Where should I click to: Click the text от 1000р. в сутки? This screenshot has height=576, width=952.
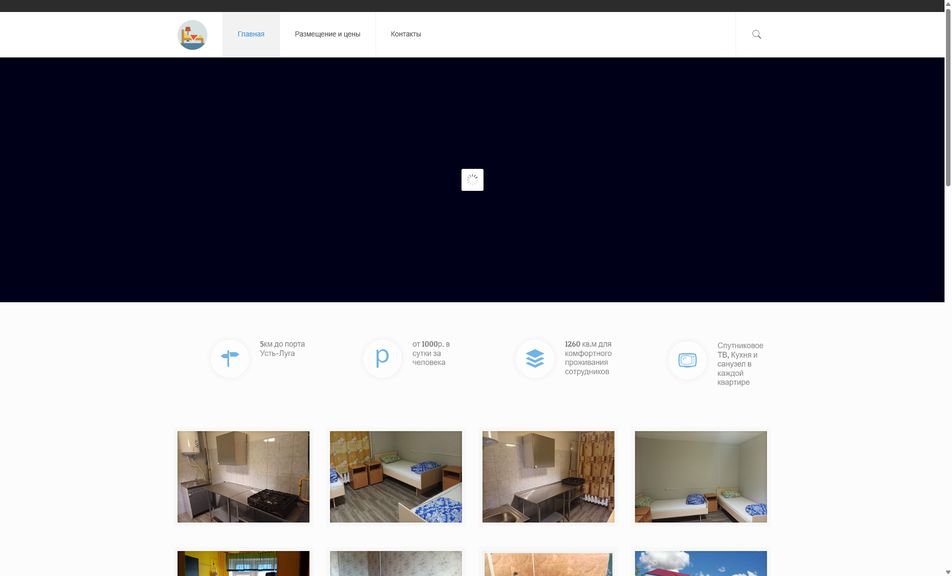coord(431,353)
